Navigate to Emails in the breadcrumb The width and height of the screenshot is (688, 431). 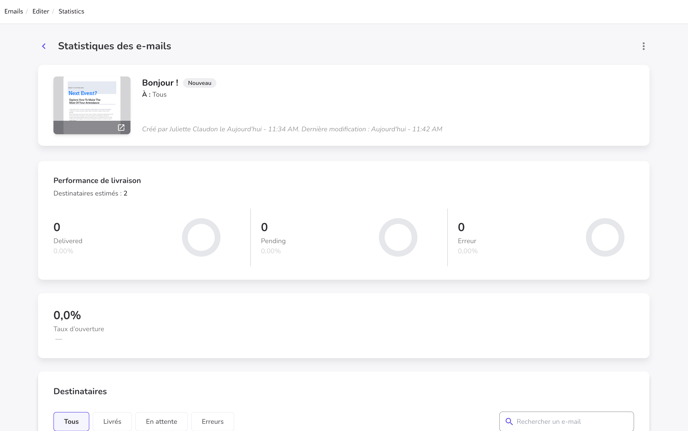14,12
